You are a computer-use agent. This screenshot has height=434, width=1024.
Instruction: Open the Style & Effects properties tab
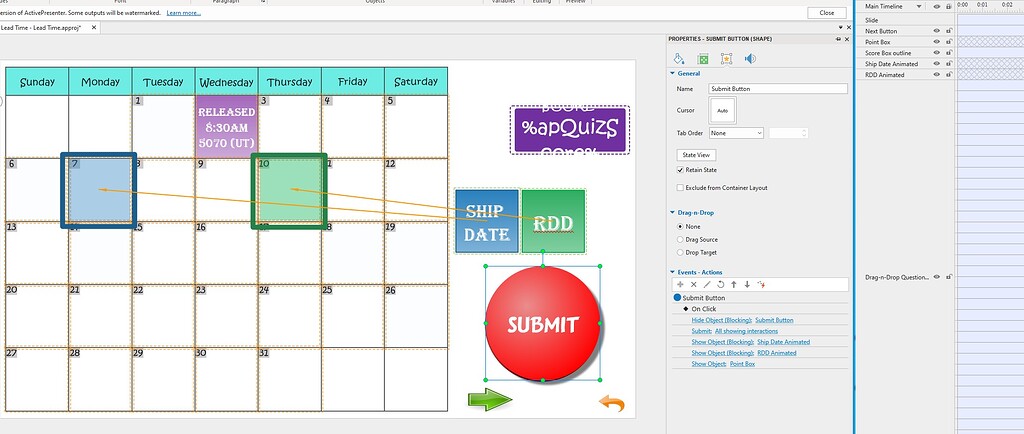tap(679, 59)
